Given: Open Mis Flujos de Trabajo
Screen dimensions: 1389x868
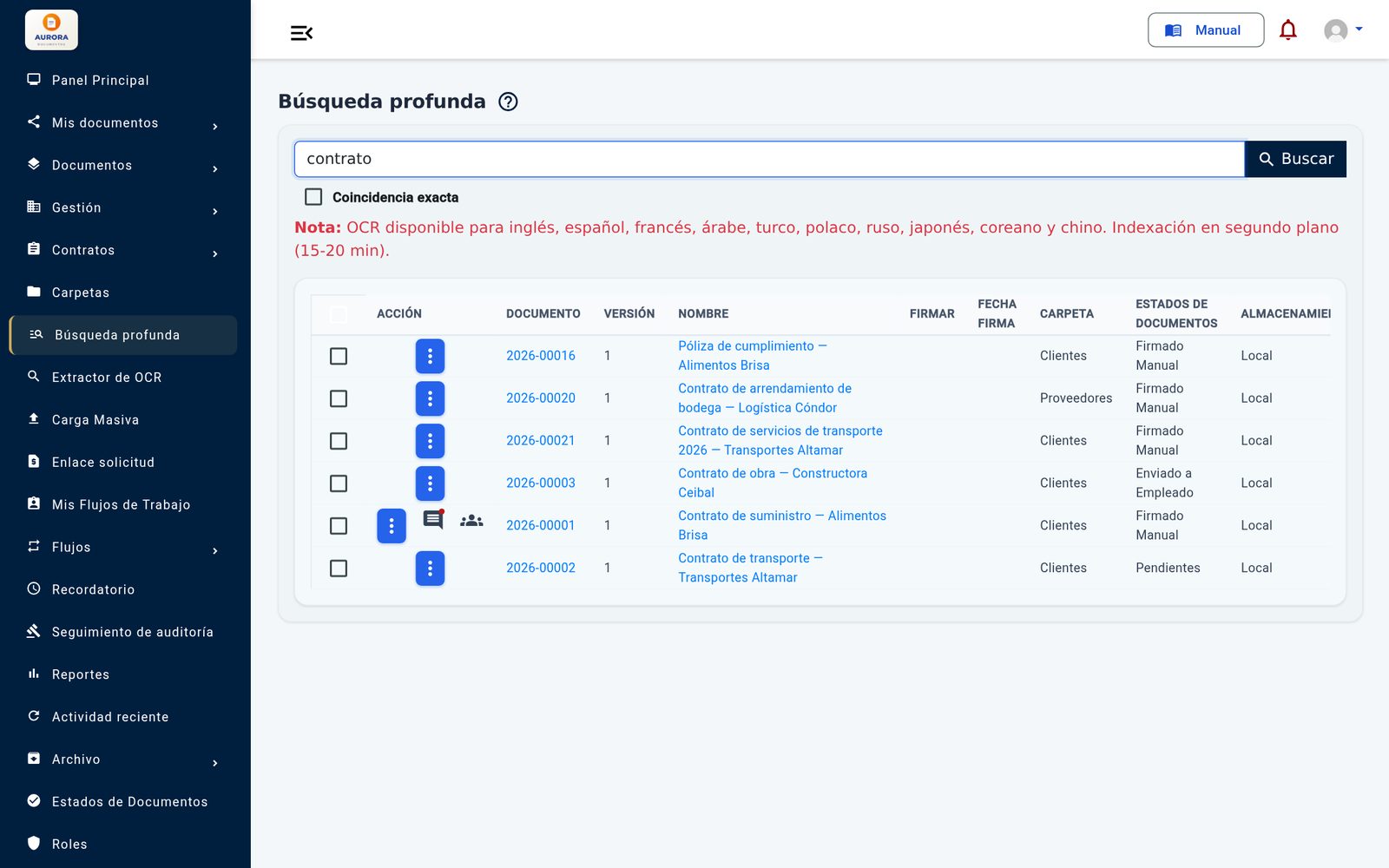Looking at the screenshot, I should pos(122,504).
